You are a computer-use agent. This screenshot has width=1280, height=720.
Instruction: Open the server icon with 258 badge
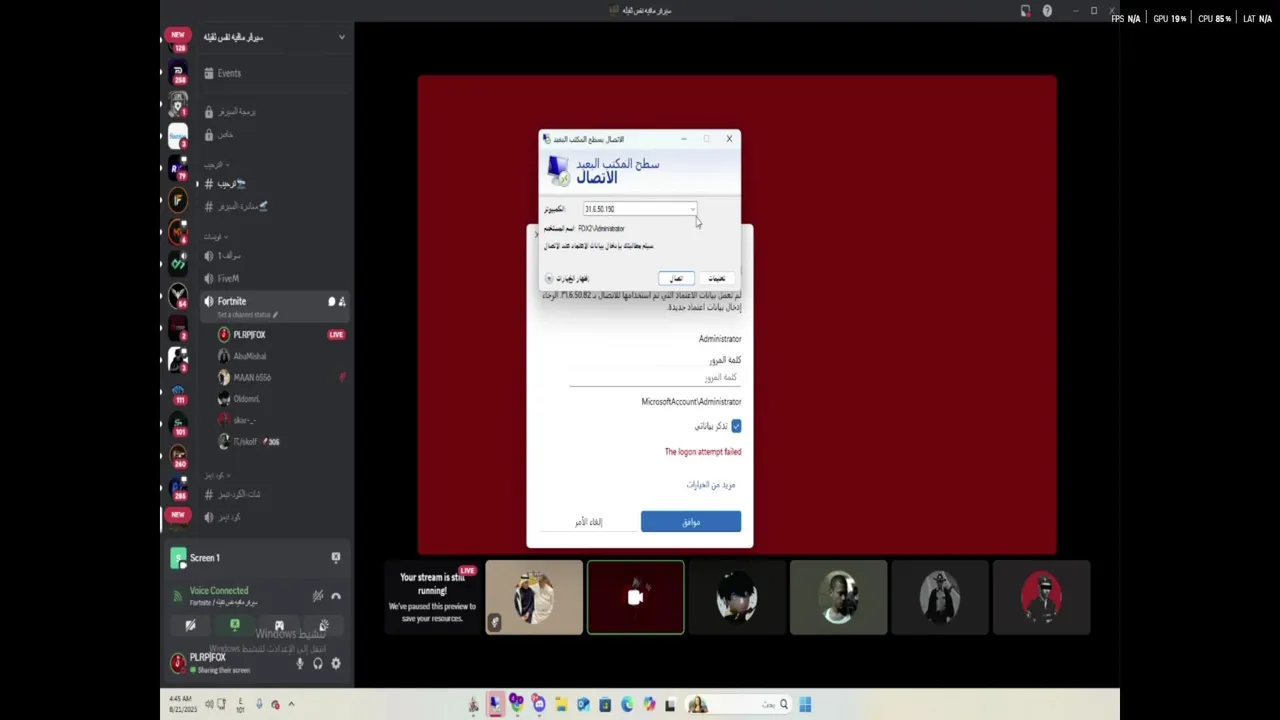click(x=178, y=71)
